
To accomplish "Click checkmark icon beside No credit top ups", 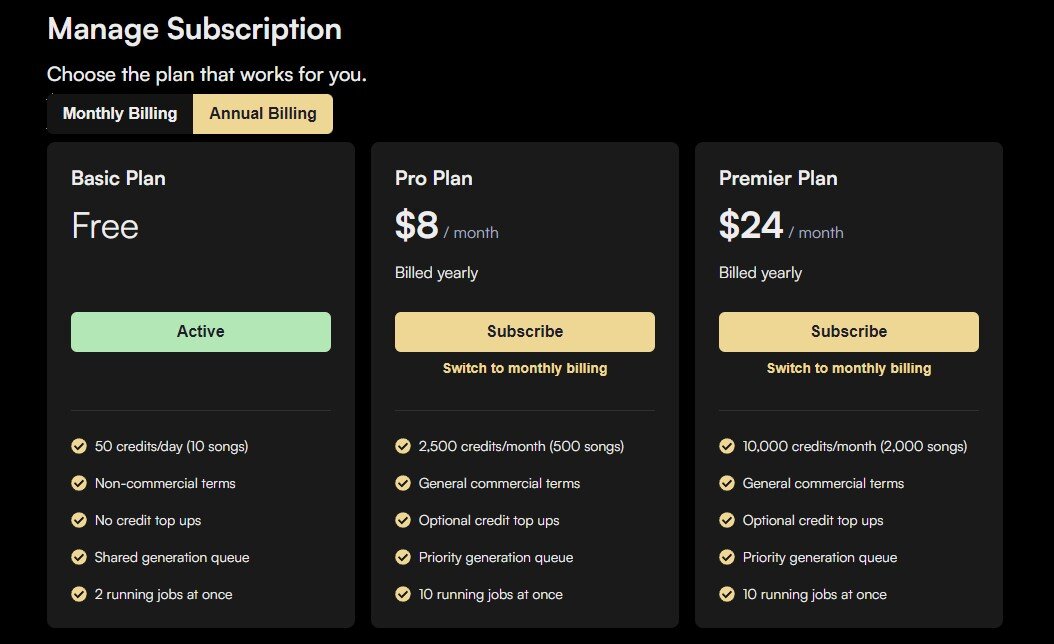I will click(x=79, y=520).
